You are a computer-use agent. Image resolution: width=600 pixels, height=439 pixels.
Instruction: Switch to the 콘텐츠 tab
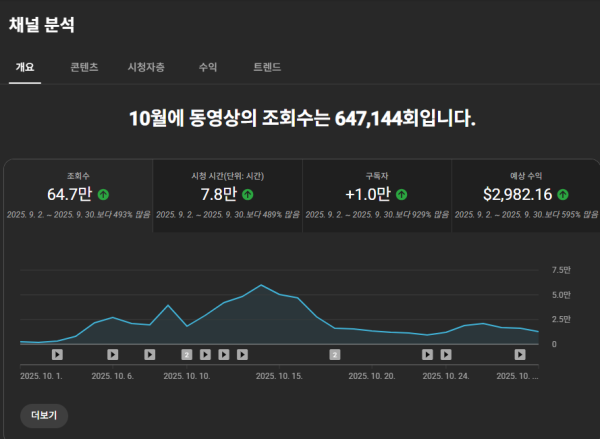84,67
